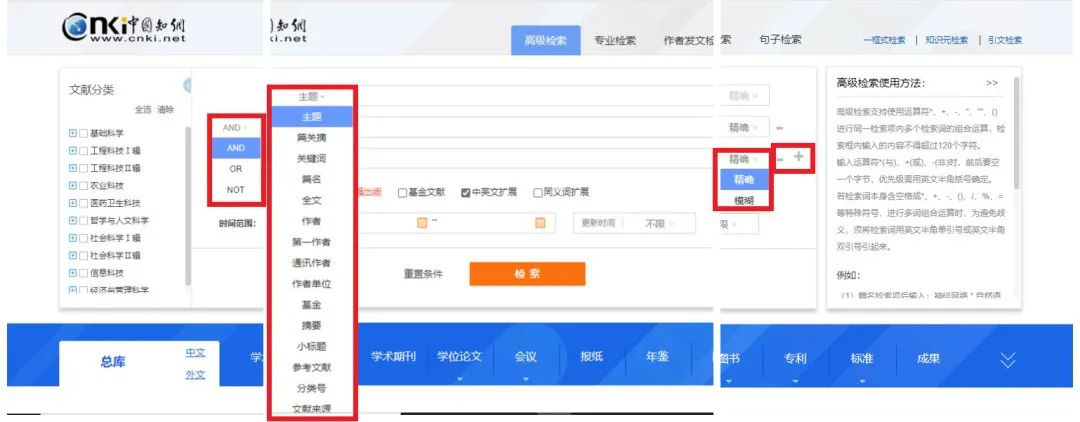Click 重置条件 to reset conditions
The height and width of the screenshot is (422, 1080).
click(x=424, y=274)
